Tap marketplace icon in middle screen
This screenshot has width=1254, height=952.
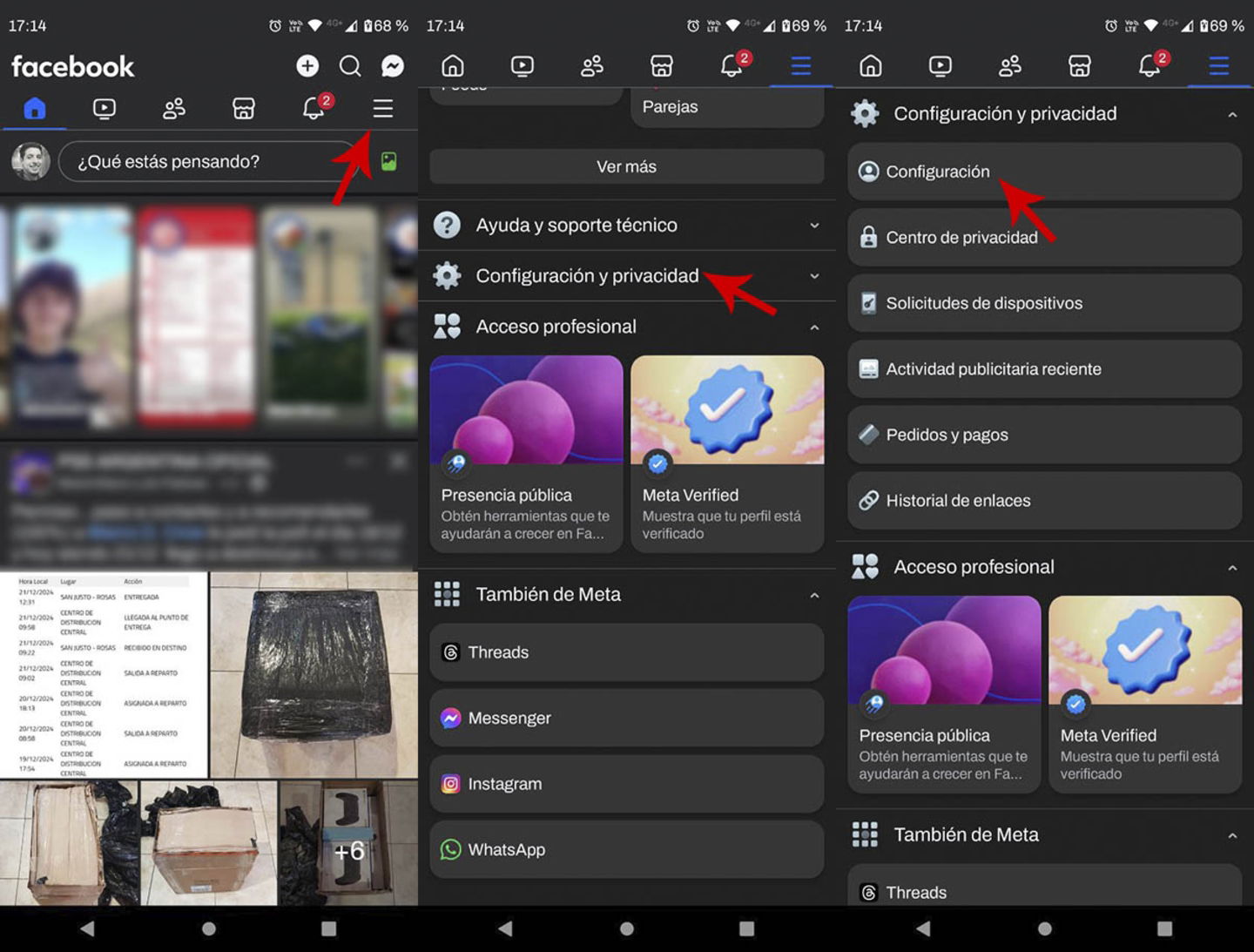point(662,65)
